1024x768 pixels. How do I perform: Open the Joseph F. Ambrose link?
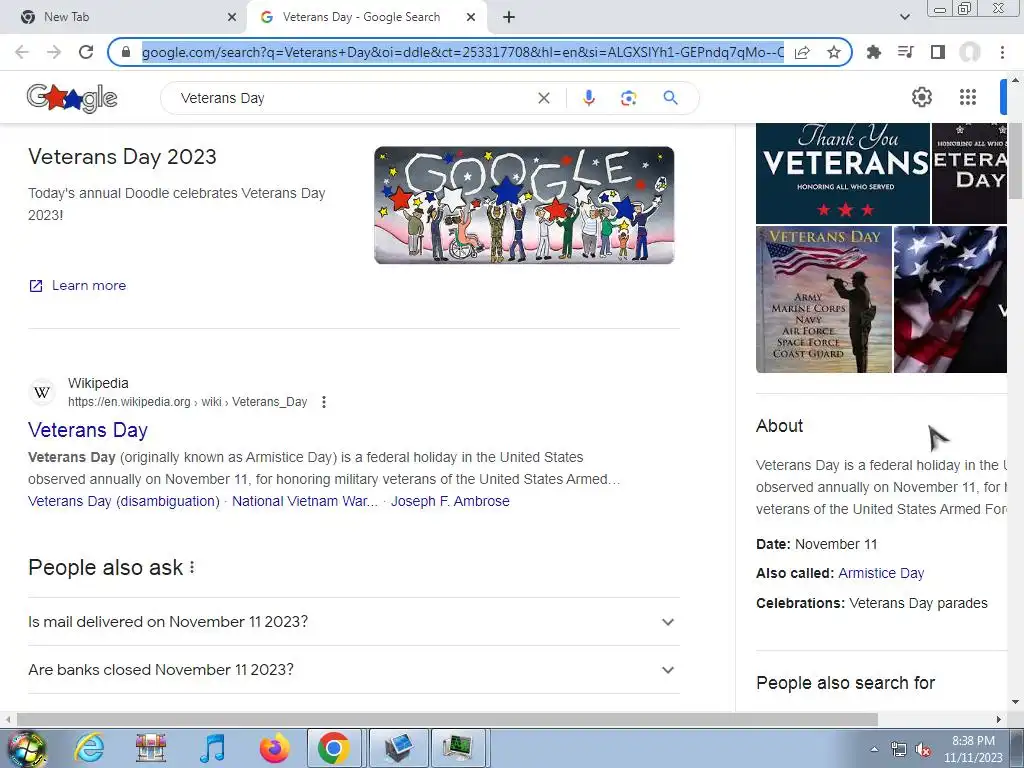(x=450, y=501)
